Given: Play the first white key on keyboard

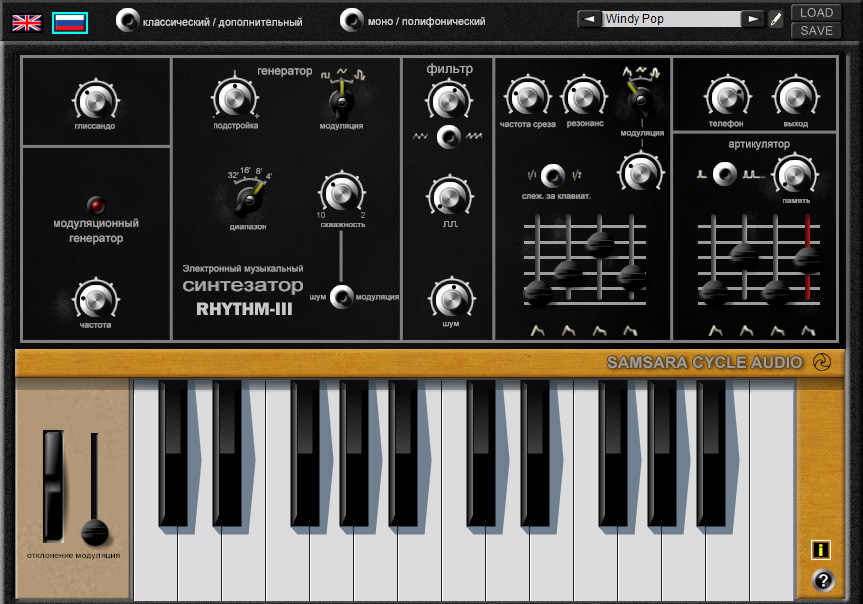Looking at the screenshot, I should click(x=154, y=567).
